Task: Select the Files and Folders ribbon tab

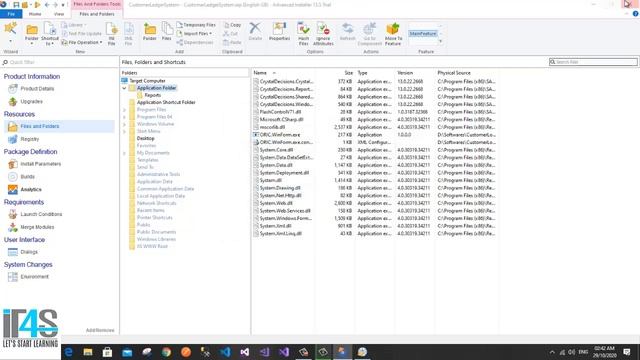Action: (97, 14)
